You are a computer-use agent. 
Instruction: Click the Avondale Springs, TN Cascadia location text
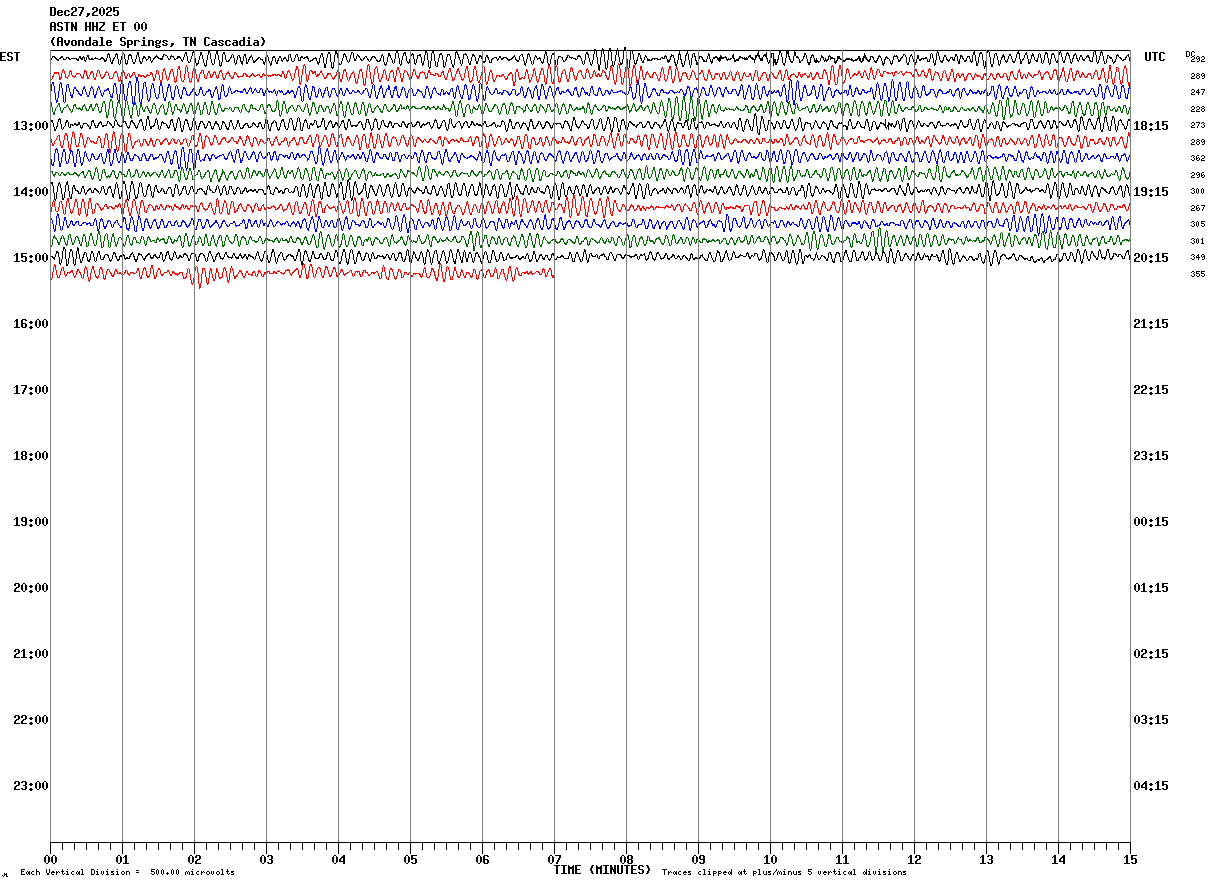[x=158, y=42]
